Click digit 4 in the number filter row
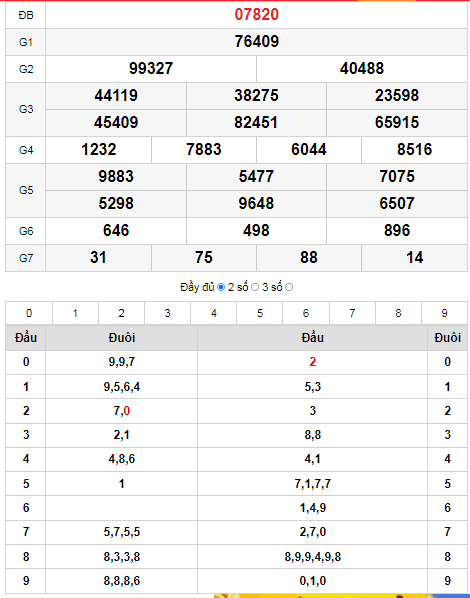The image size is (470, 598). (214, 313)
